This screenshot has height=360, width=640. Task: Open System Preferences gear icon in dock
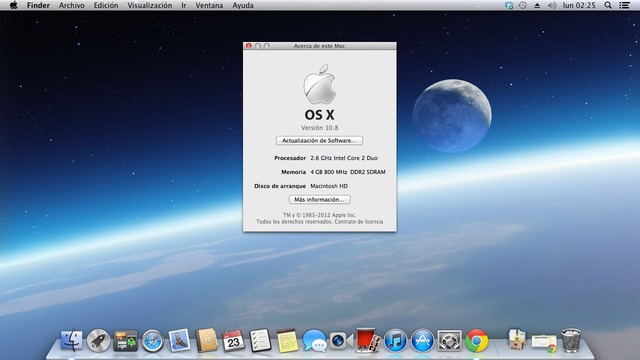pos(449,341)
